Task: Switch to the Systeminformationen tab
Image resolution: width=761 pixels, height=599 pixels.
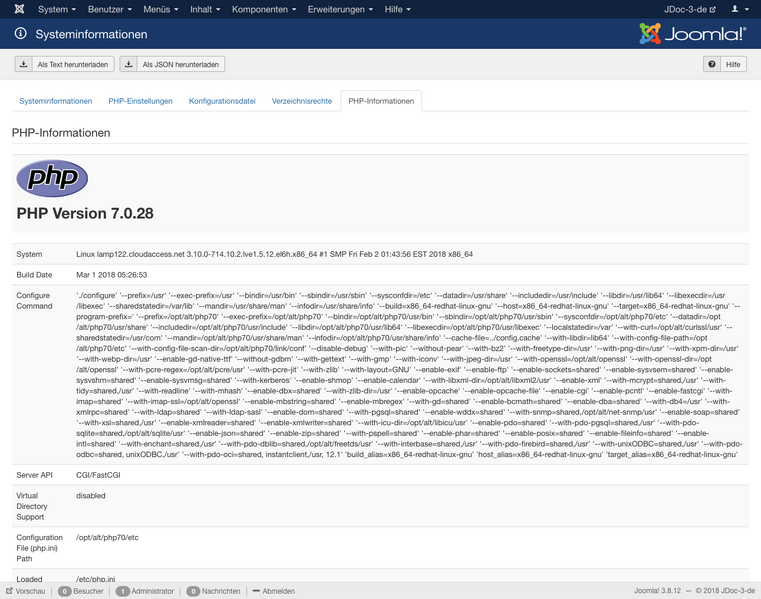Action: click(55, 101)
